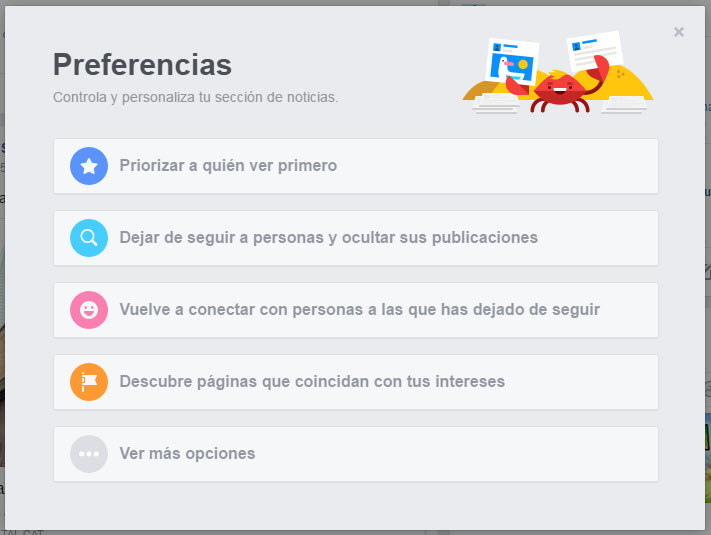Click the blue avatar on the news card
711x535 pixels.
[576, 45]
